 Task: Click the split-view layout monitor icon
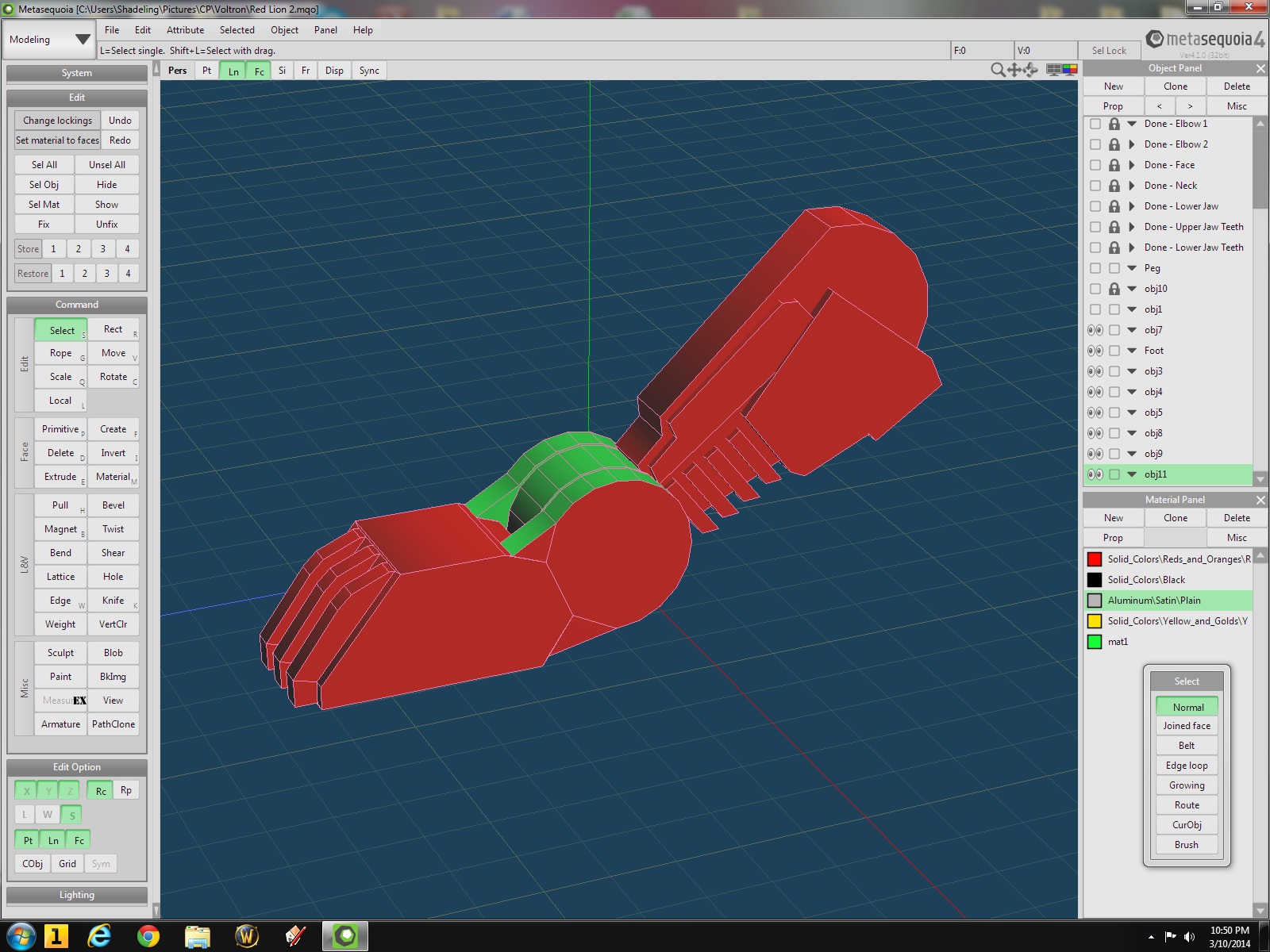pos(1053,70)
